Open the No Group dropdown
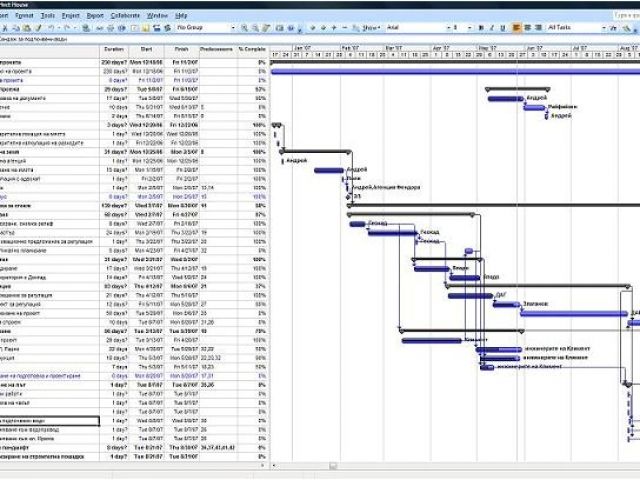This screenshot has width=640, height=480. (x=232, y=27)
